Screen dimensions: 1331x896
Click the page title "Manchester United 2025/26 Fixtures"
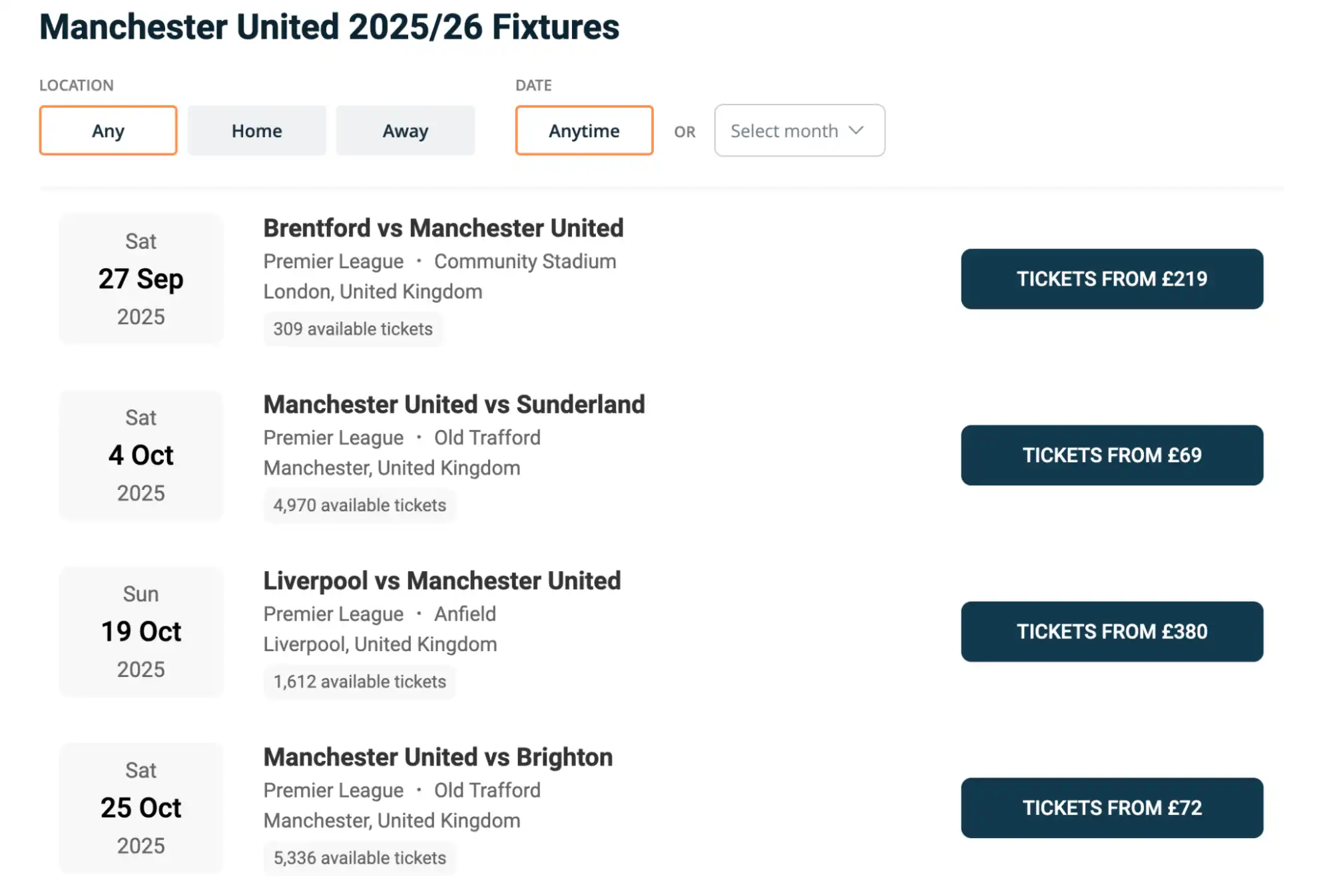[329, 27]
